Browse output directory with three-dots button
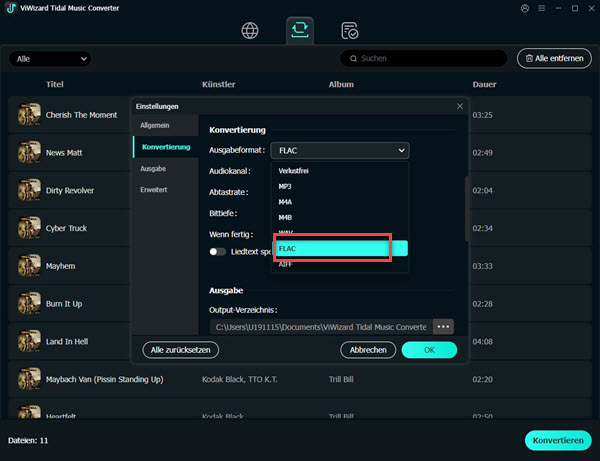Screen dimensions: 600x461 [443, 327]
